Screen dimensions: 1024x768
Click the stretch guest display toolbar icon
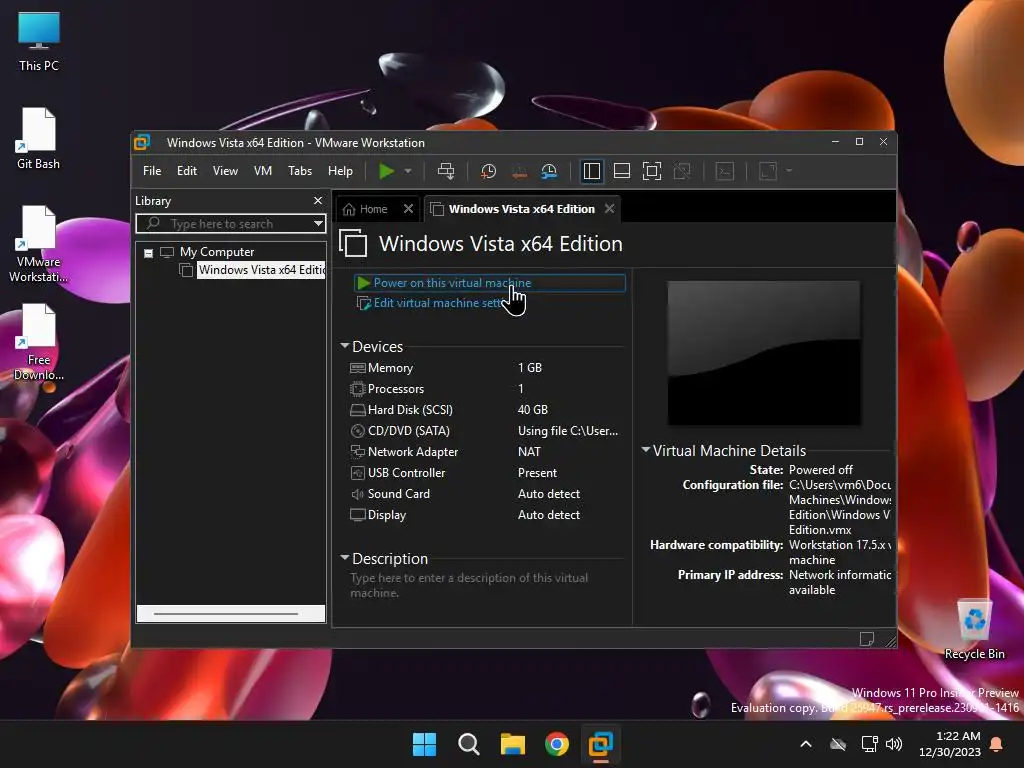(x=768, y=171)
